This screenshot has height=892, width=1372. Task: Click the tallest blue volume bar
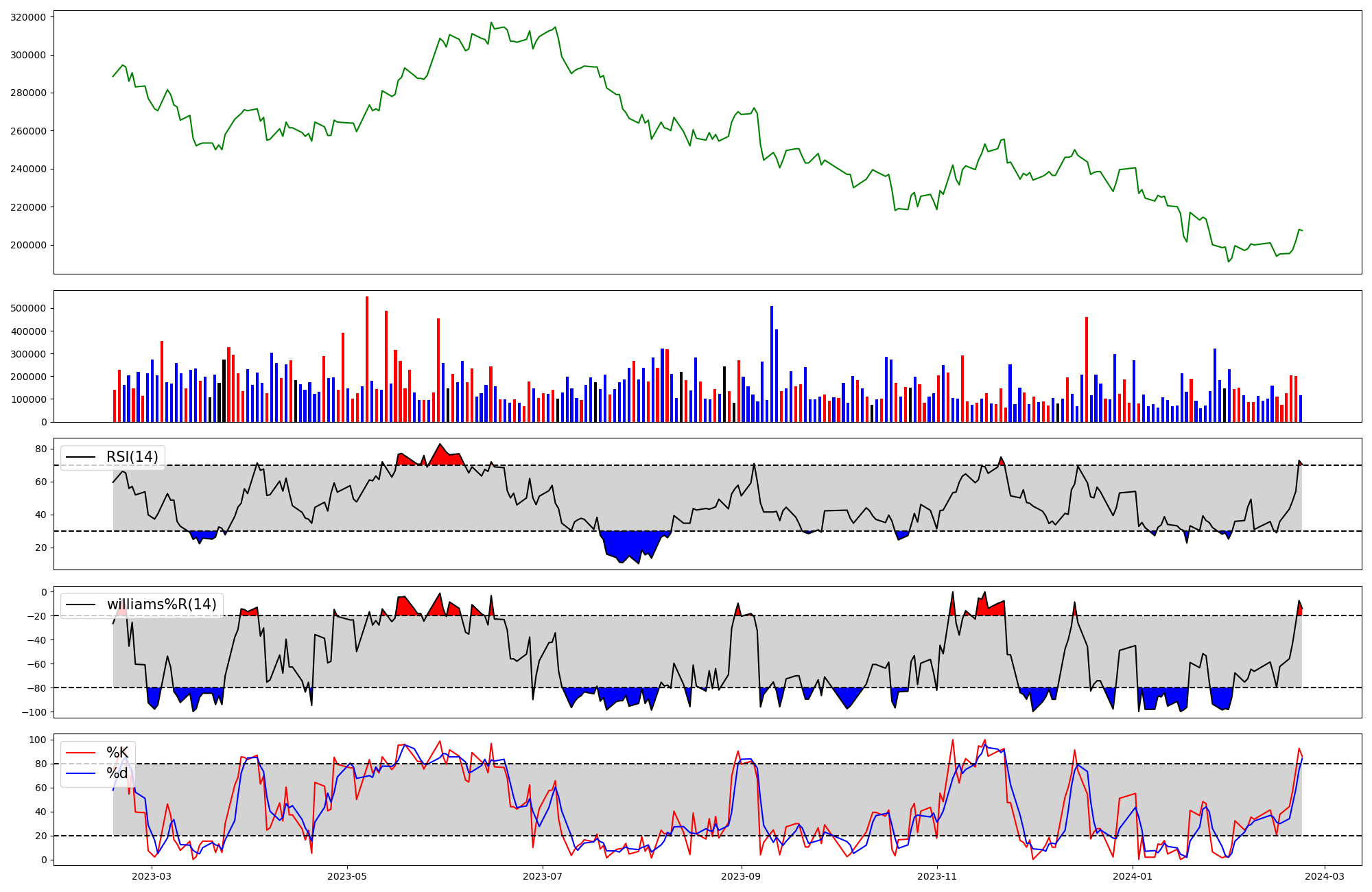click(x=772, y=365)
